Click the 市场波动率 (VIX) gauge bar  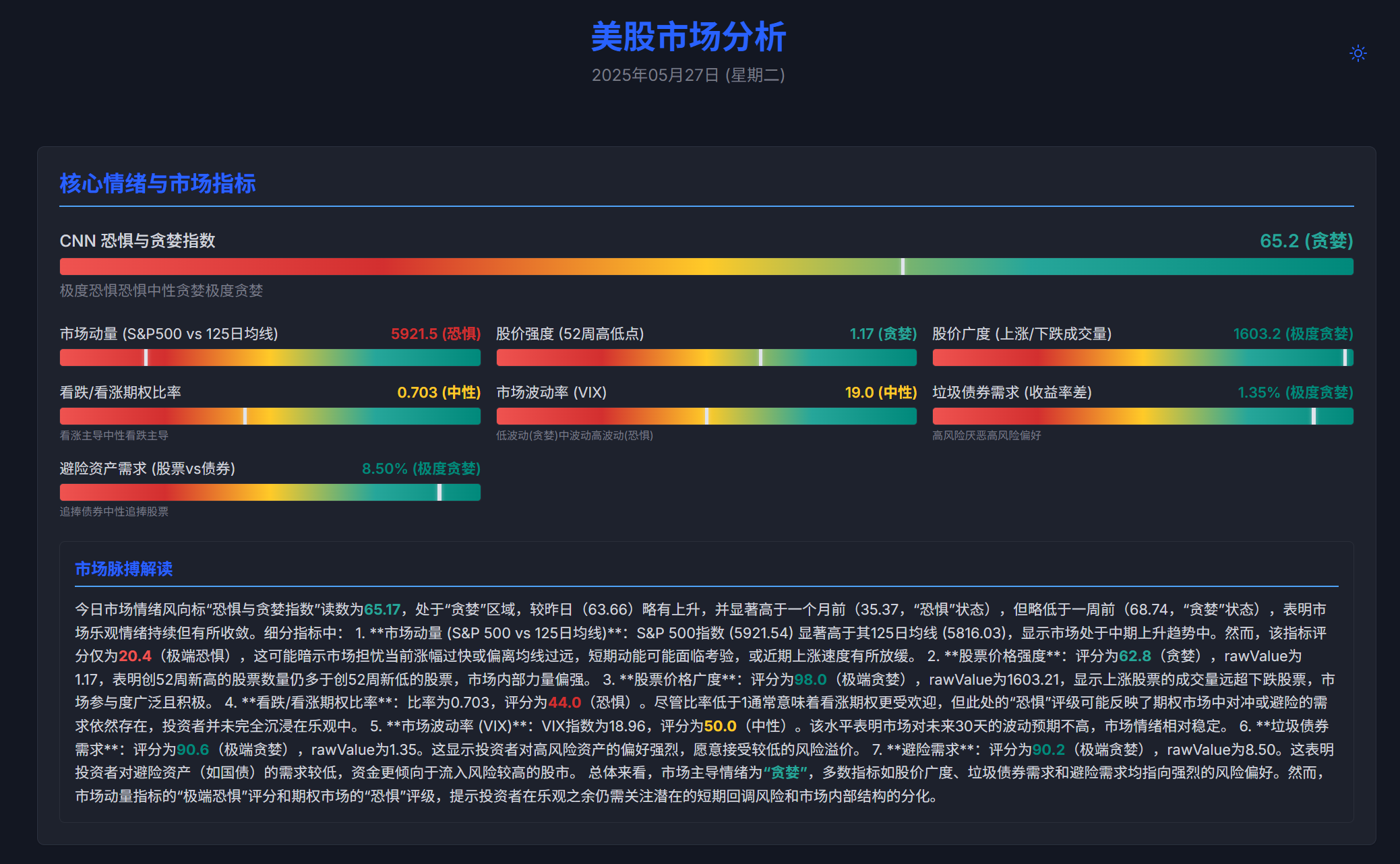706,416
